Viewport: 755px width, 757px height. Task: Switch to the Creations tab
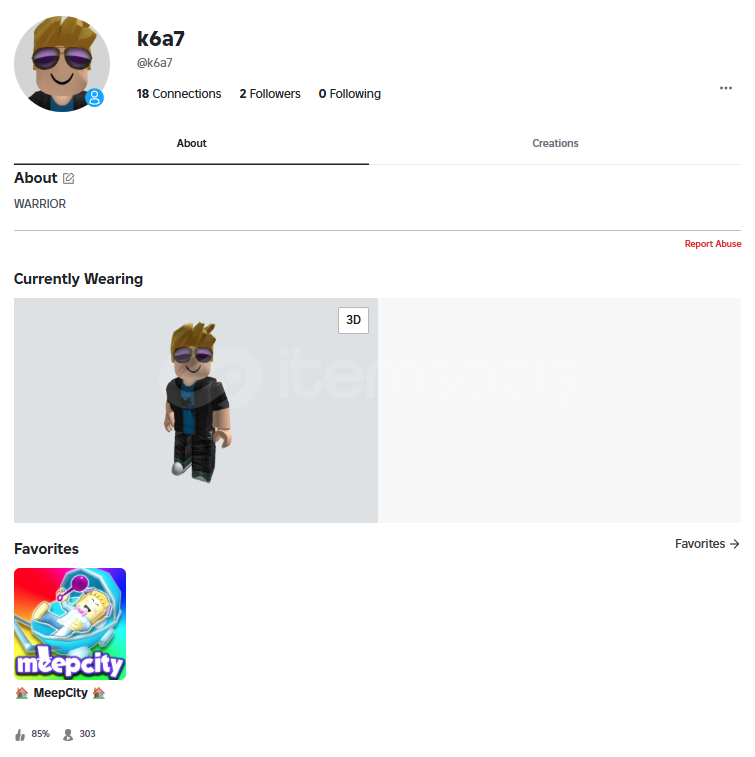tap(555, 143)
